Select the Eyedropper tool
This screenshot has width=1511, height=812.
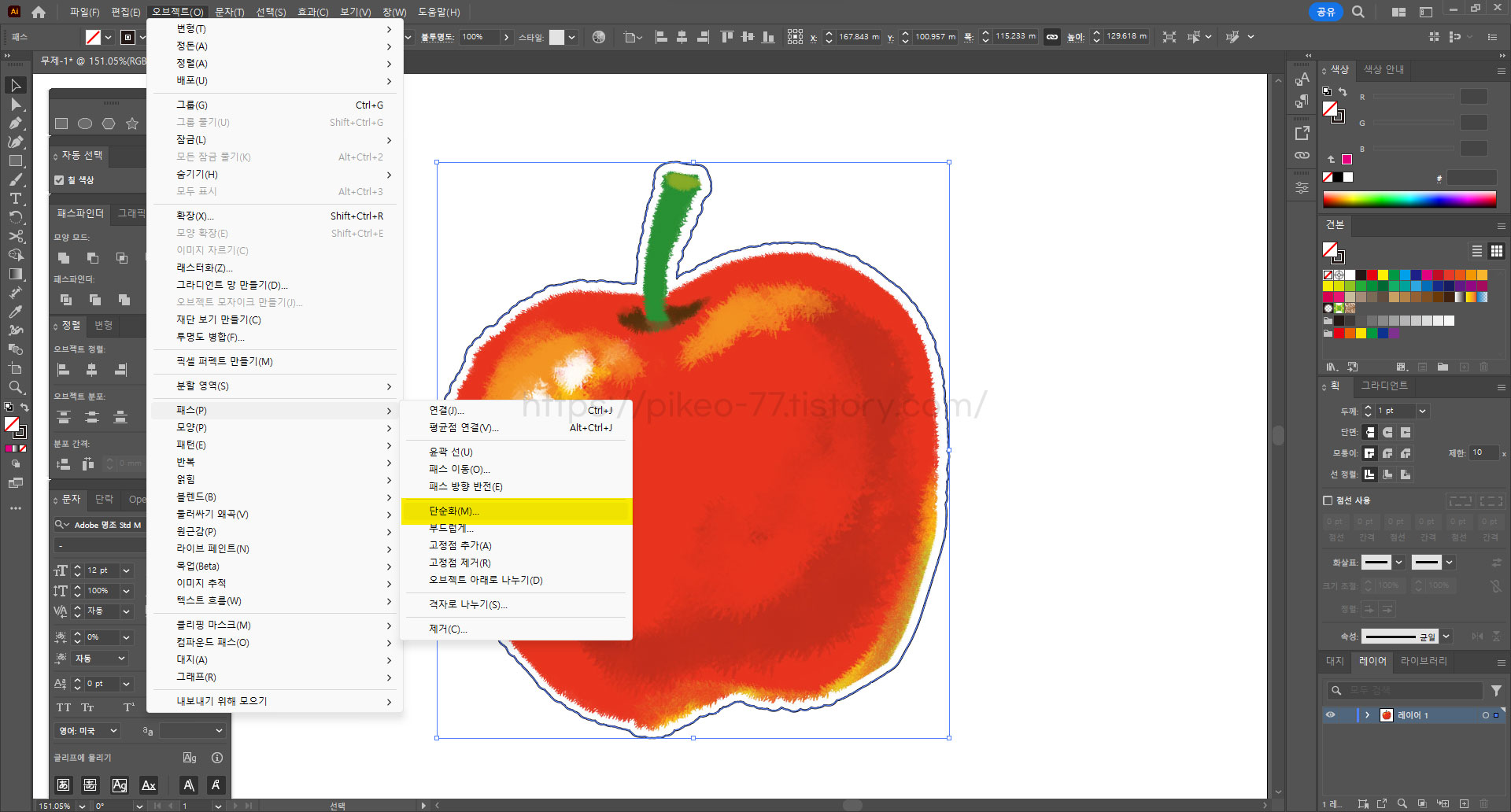[15, 312]
